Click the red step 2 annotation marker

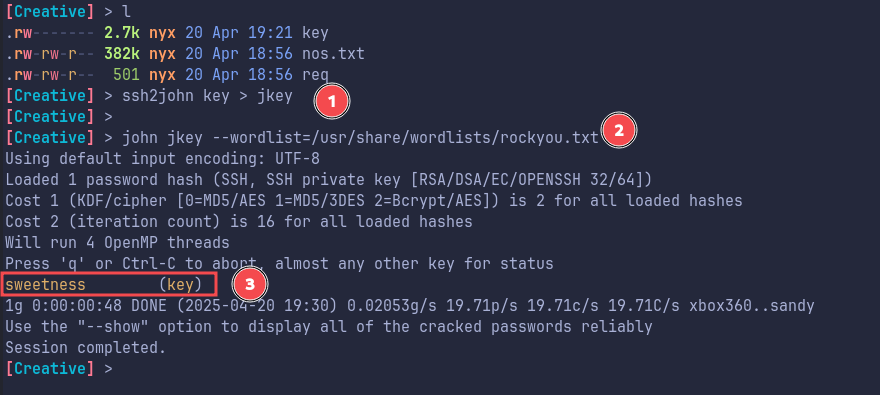click(618, 130)
